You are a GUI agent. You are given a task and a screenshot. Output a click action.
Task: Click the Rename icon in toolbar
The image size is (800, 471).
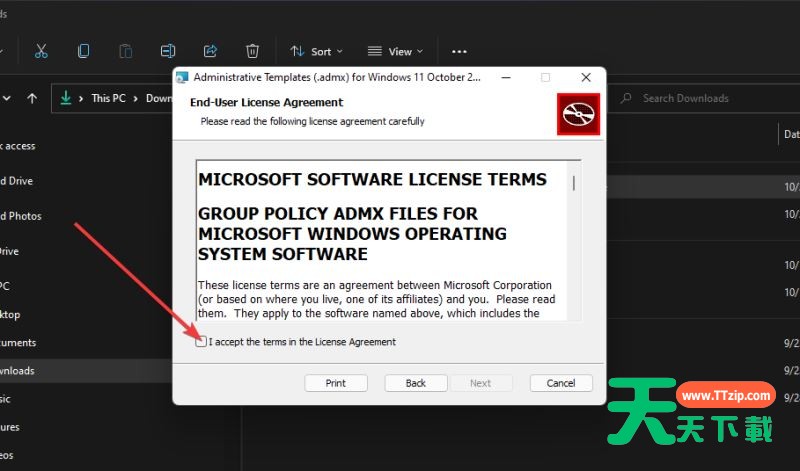169,51
